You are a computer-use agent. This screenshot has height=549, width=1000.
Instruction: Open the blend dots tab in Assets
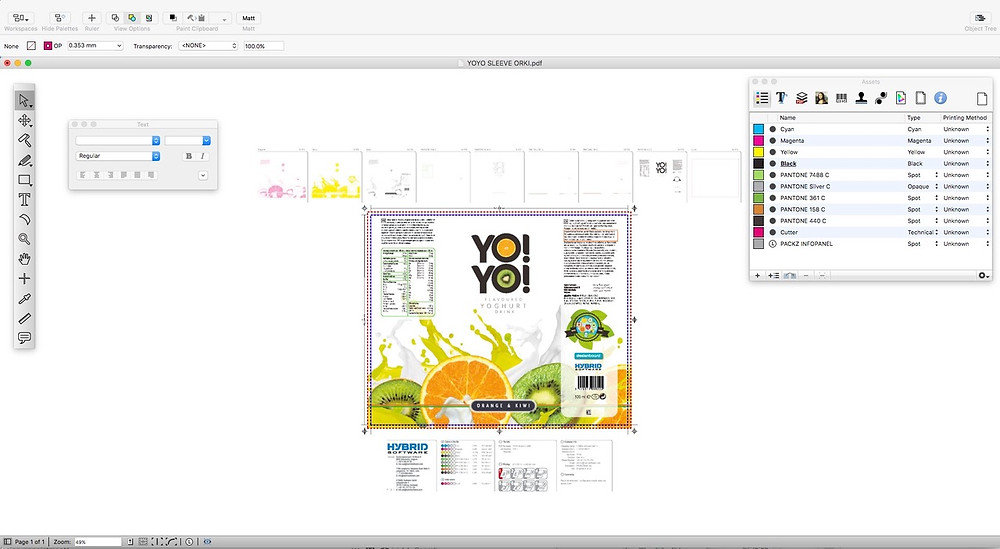tap(881, 98)
